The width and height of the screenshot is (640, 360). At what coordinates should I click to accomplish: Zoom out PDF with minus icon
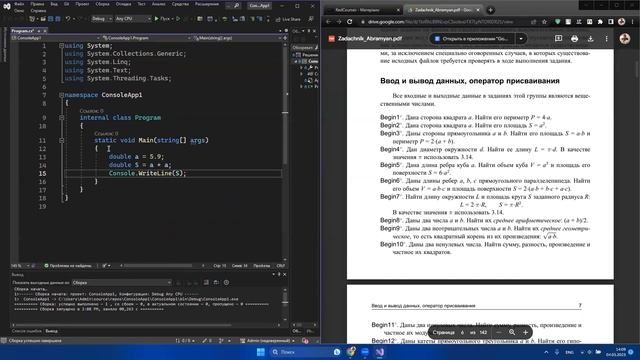(x=498, y=332)
